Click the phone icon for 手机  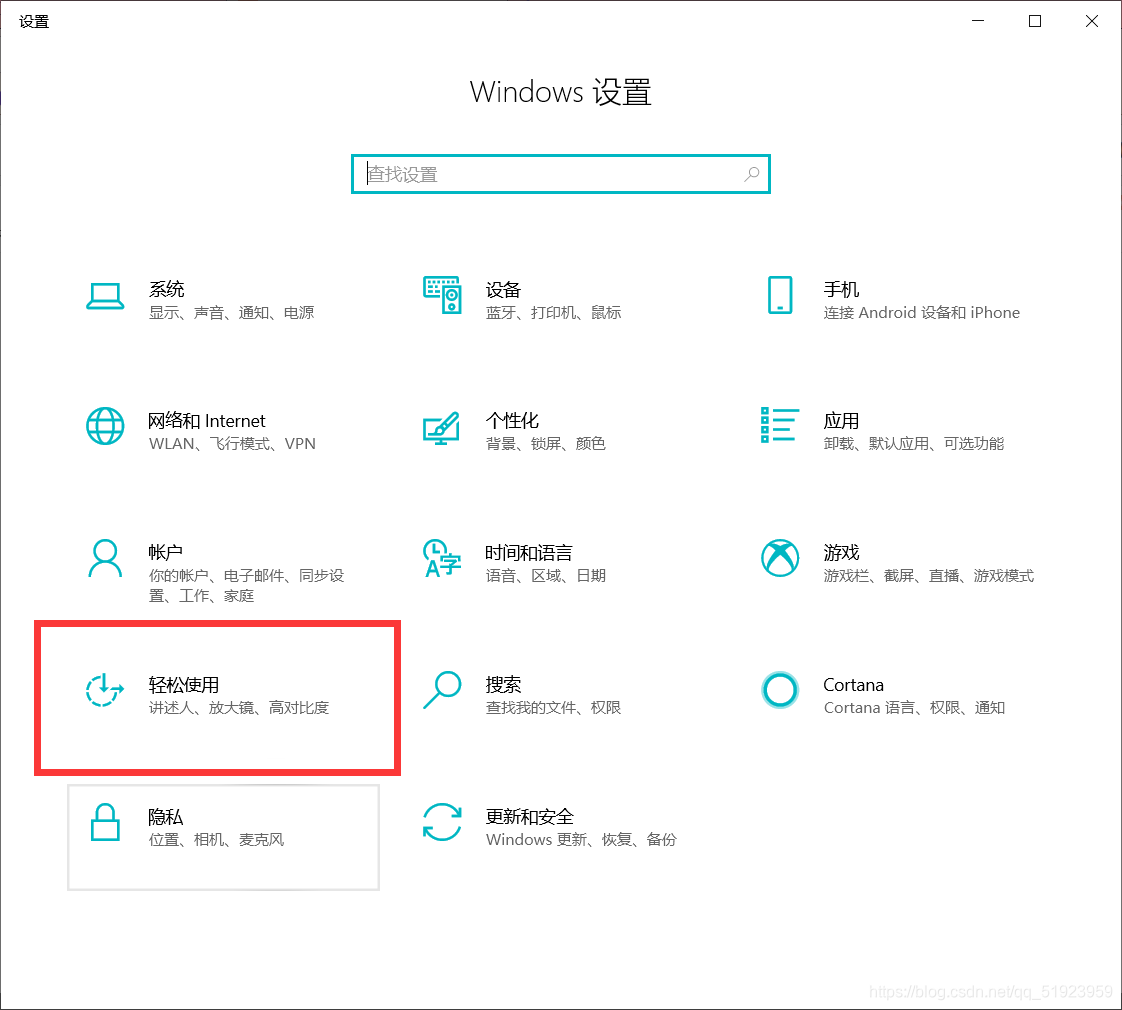coord(780,295)
